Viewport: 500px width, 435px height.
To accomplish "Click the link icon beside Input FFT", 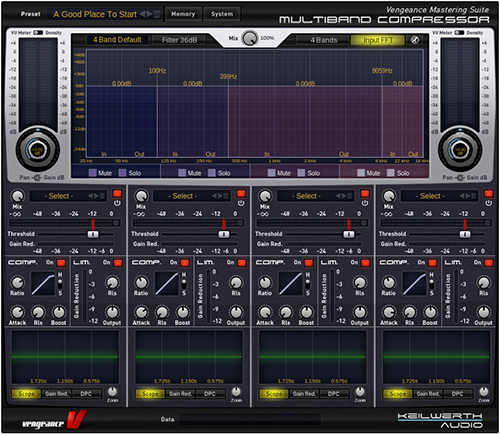I will [x=415, y=40].
